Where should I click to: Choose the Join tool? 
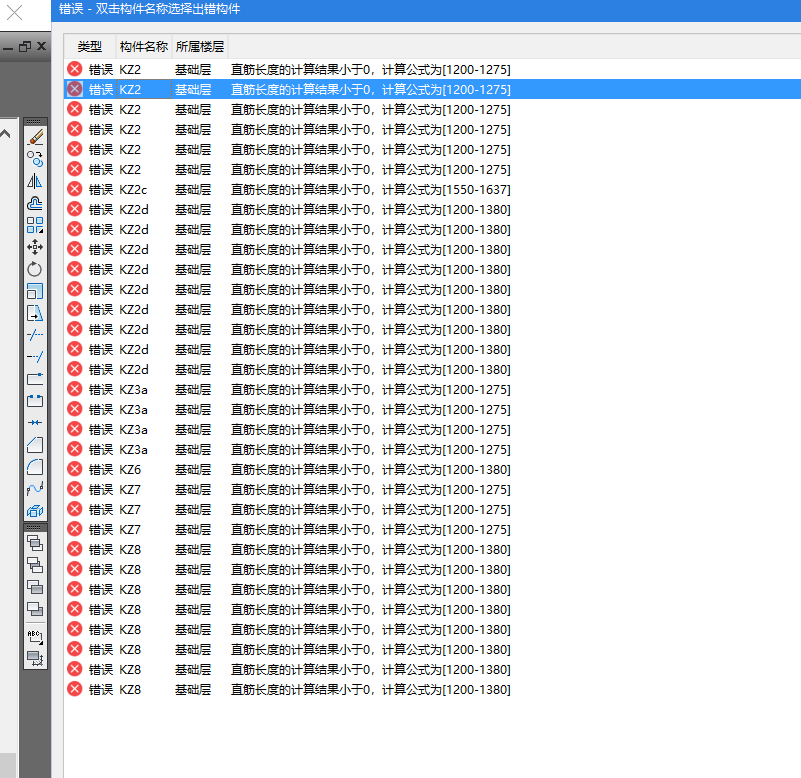coord(35,422)
